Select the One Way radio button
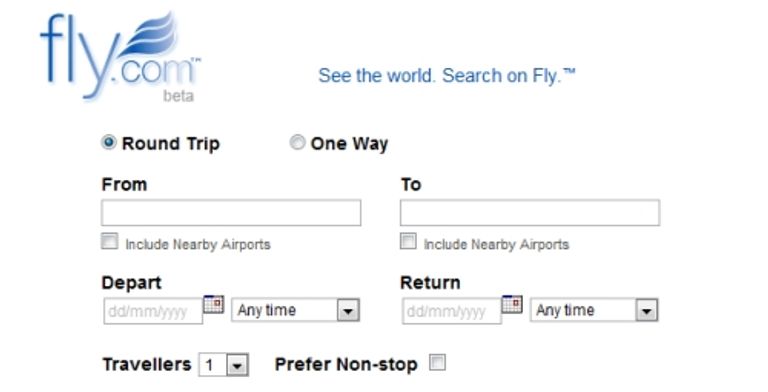 (x=297, y=143)
